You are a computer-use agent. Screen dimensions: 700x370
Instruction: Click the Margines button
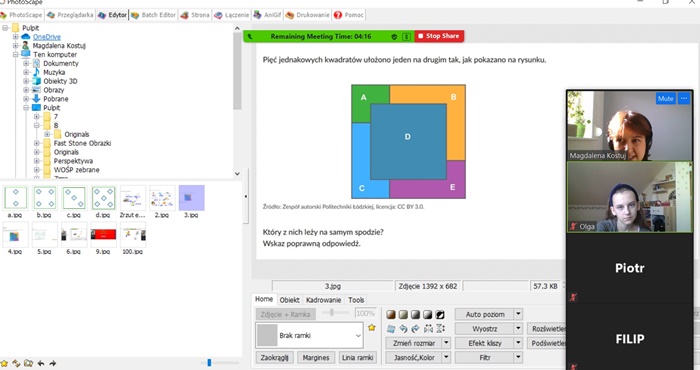[x=316, y=358]
